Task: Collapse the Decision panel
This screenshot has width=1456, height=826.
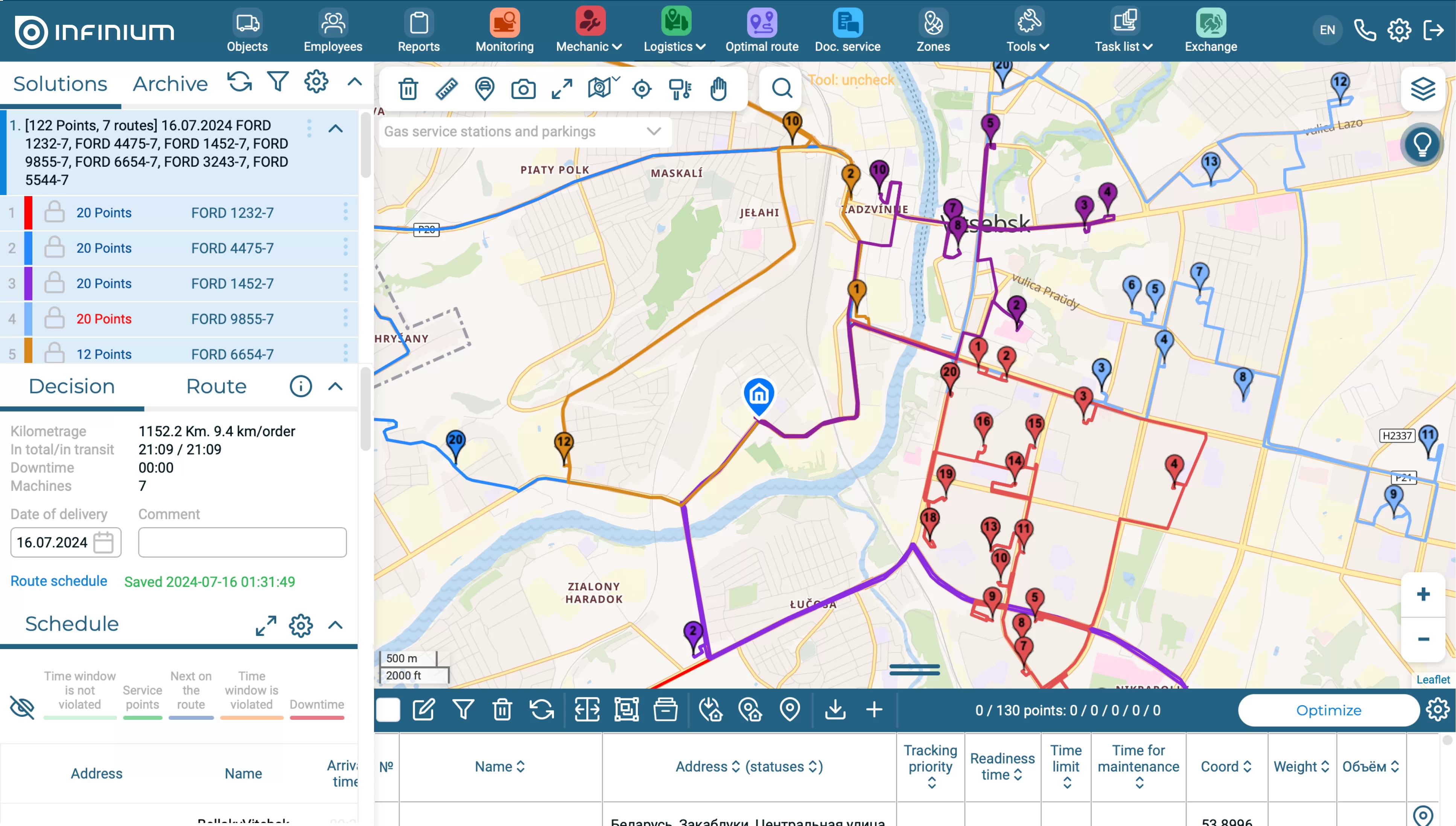Action: (336, 386)
